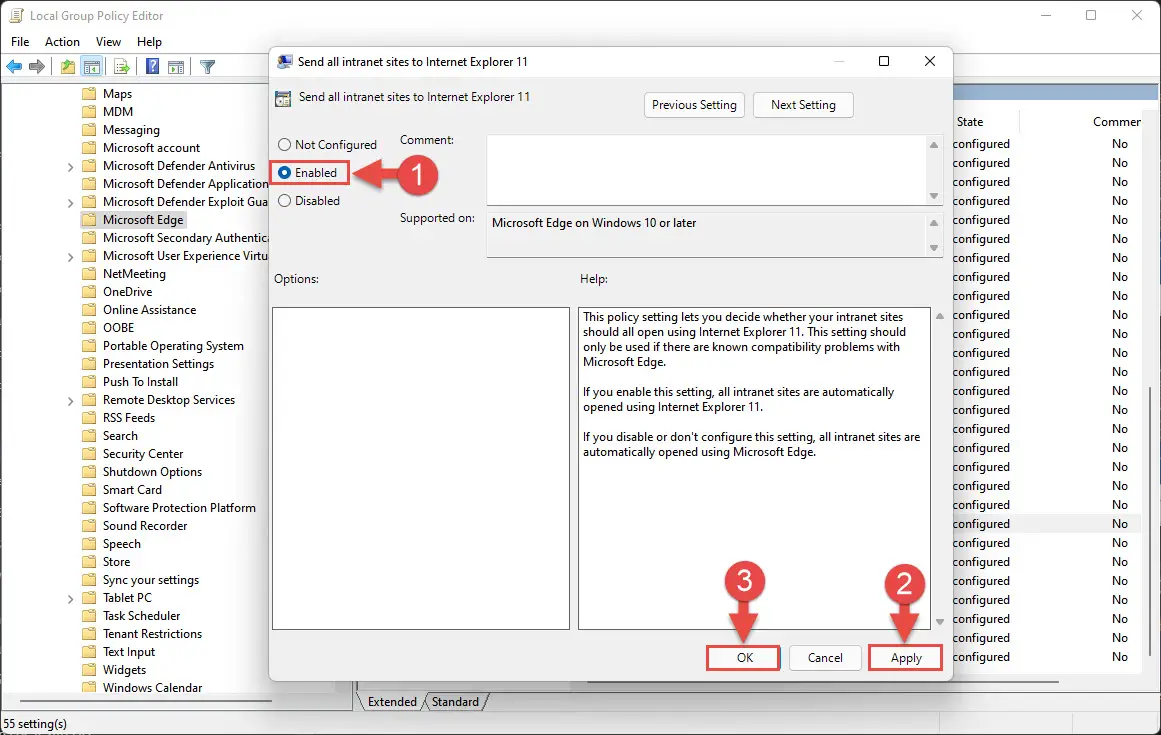Click the Help text scroll up arrow
The width and height of the screenshot is (1161, 735).
(940, 316)
